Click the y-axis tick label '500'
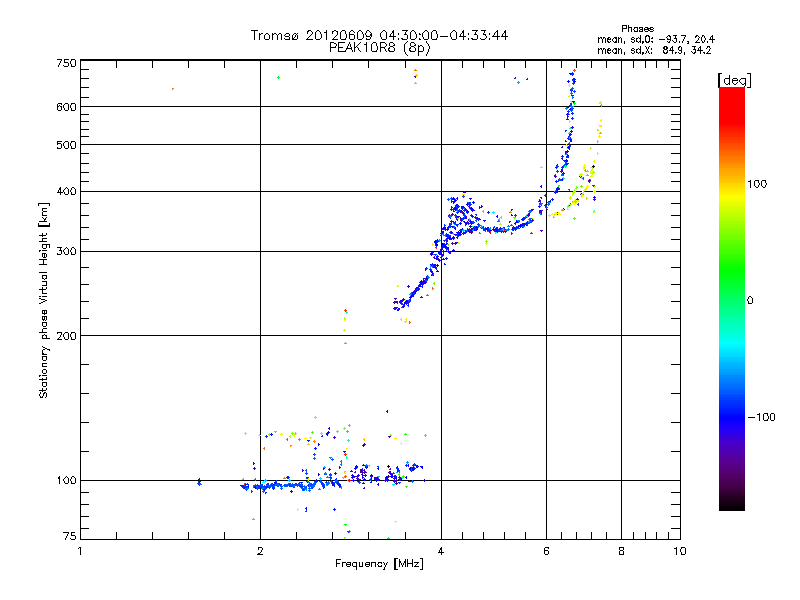The image size is (800, 600). click(x=66, y=145)
